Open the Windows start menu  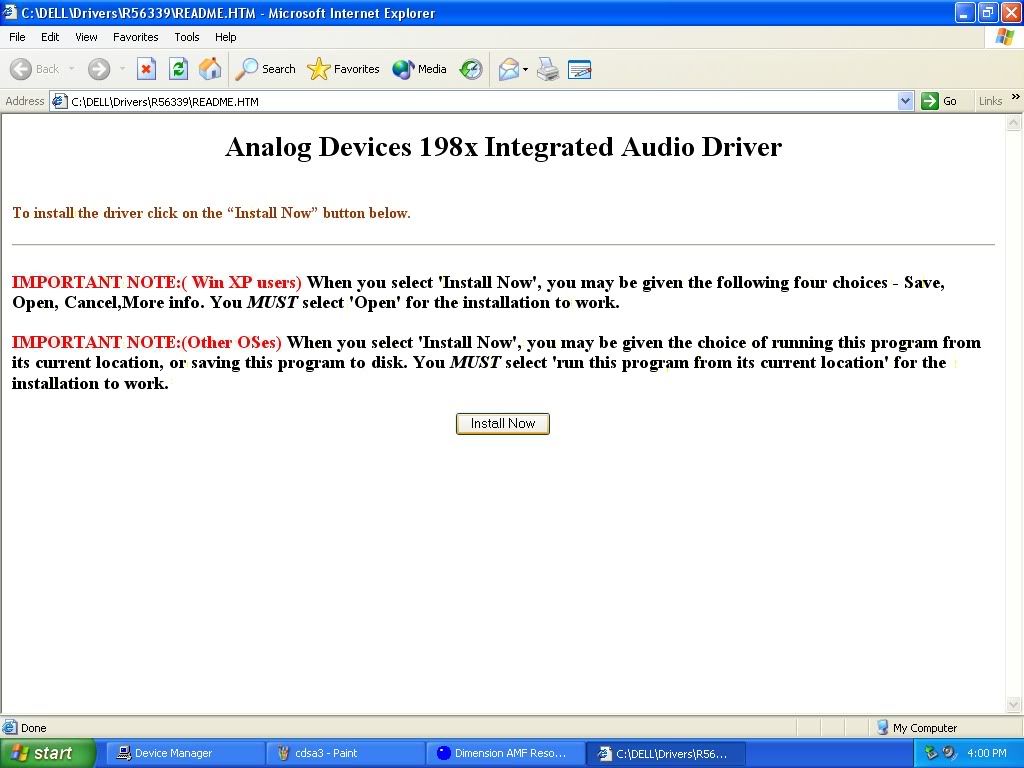[47, 753]
